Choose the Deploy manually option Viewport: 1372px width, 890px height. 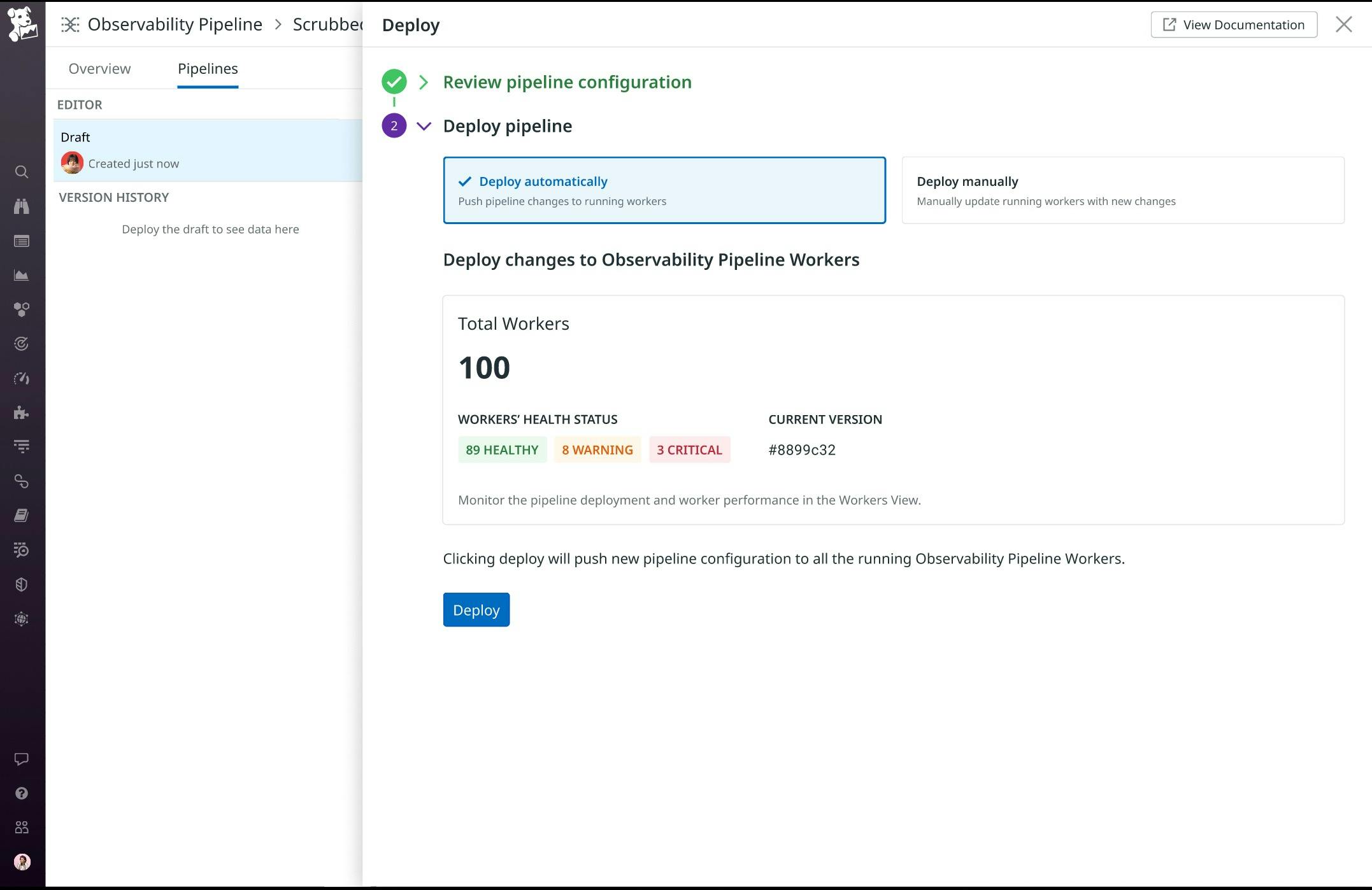(x=1122, y=190)
